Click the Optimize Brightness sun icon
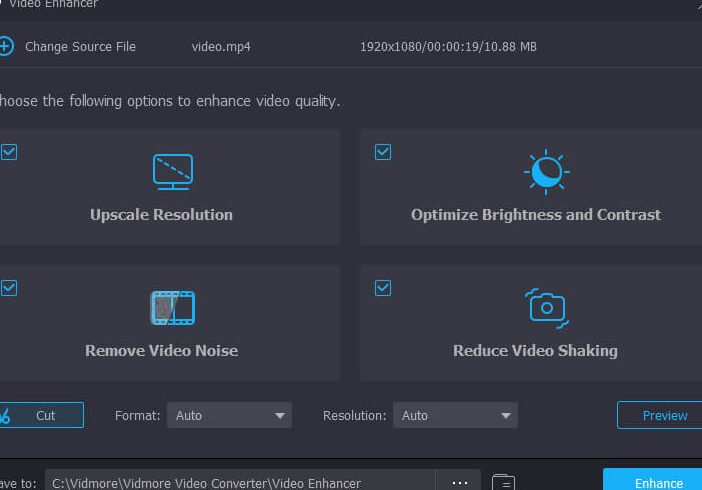This screenshot has width=702, height=490. pos(547,172)
